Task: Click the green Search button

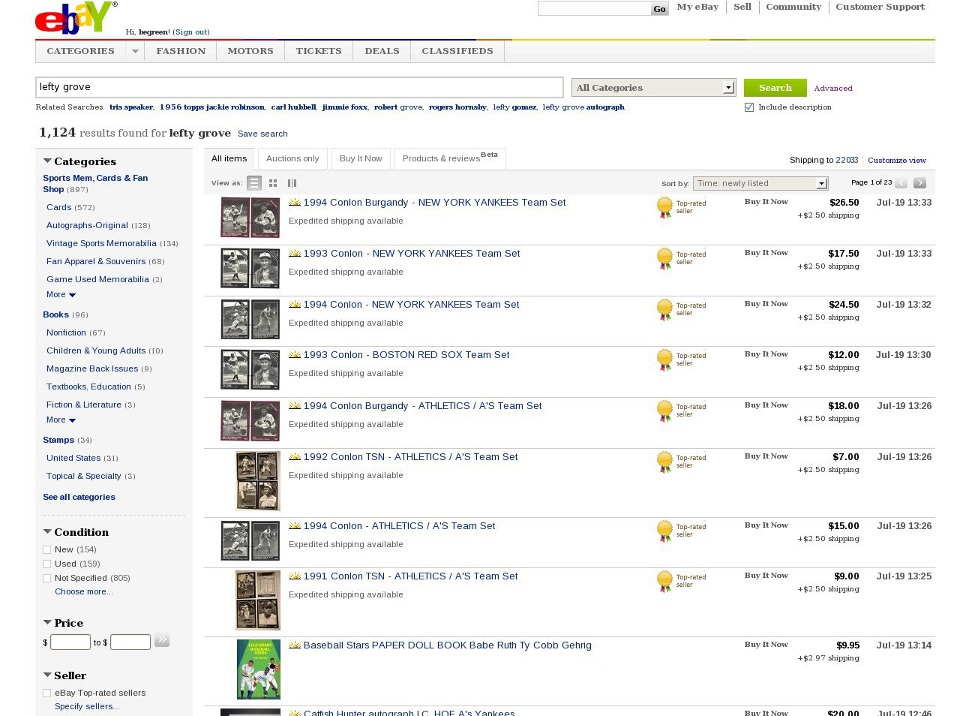Action: [x=774, y=88]
